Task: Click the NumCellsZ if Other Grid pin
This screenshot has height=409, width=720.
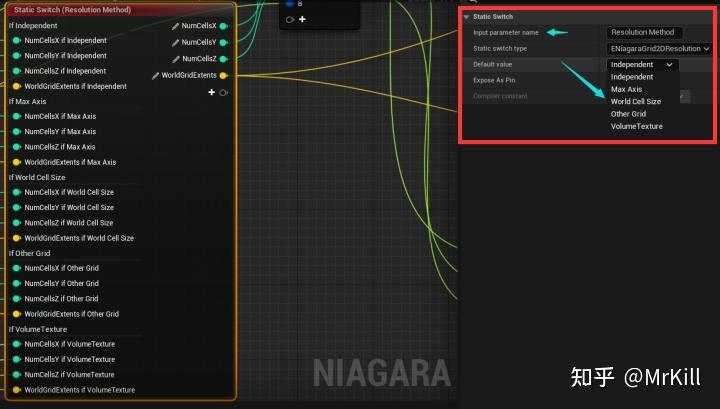Action: [x=17, y=299]
